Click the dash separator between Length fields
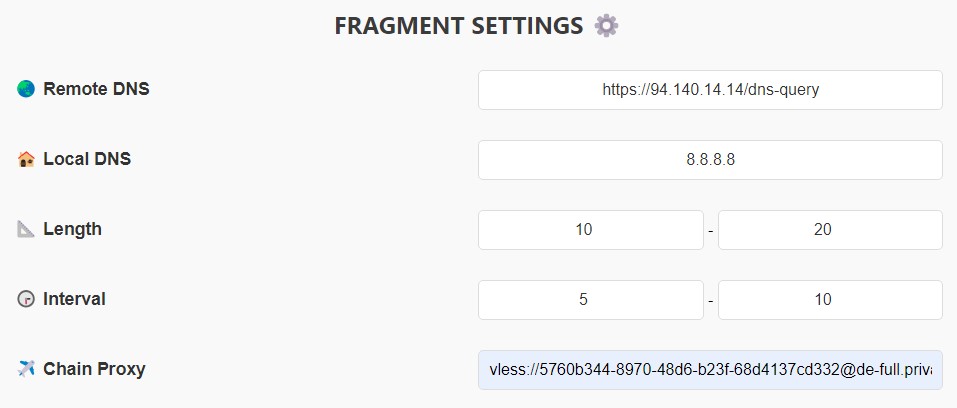957x408 pixels. [x=710, y=231]
